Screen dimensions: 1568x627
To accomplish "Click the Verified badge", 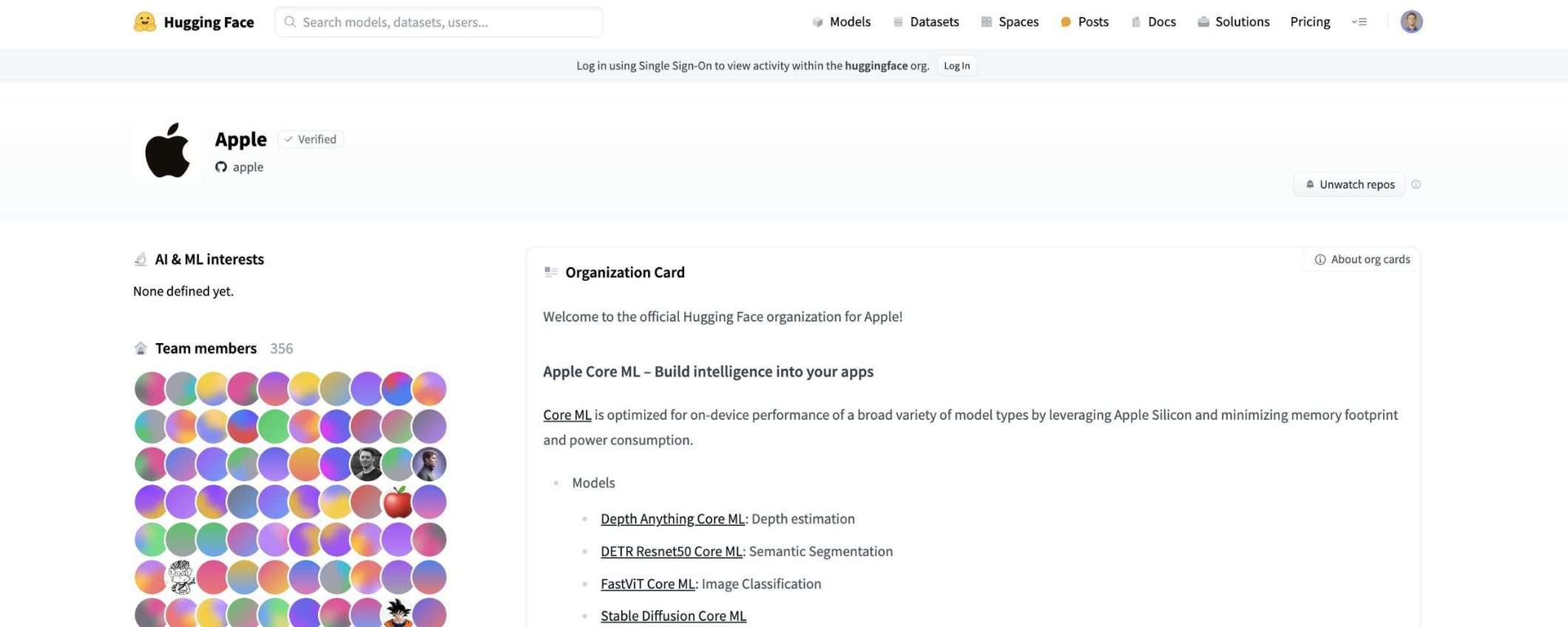I will (311, 139).
